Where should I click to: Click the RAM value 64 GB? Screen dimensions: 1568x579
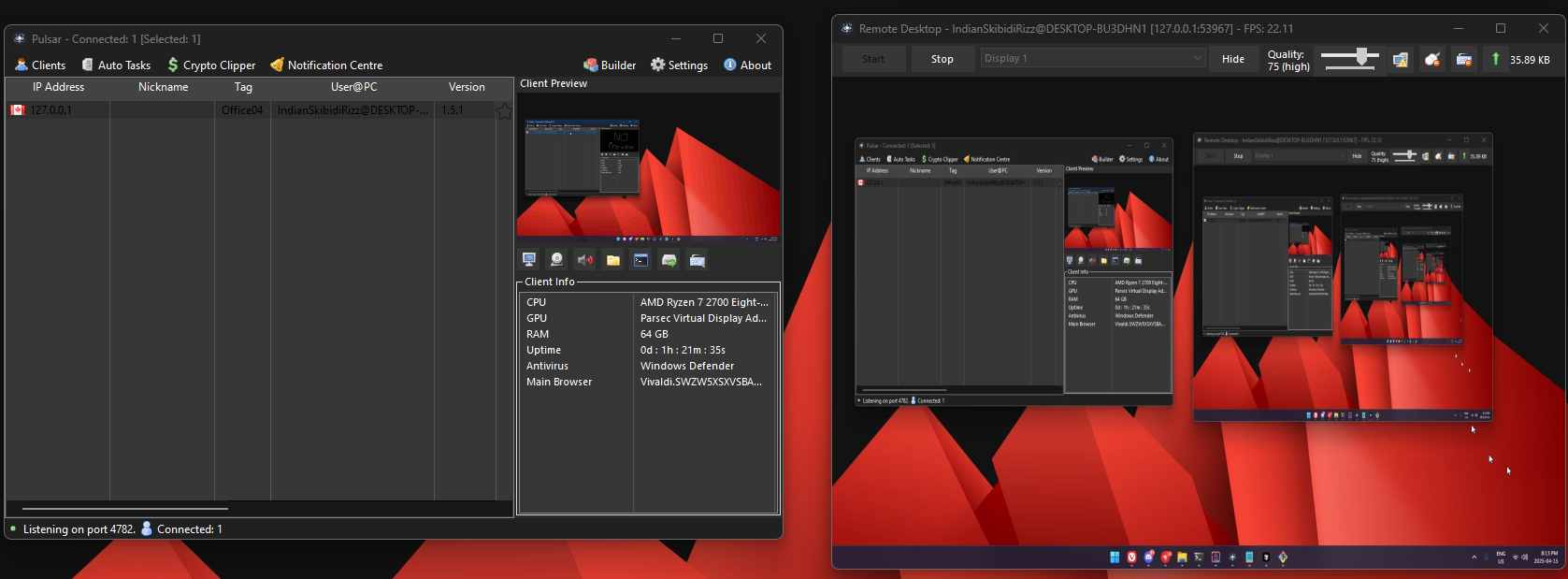pyautogui.click(x=655, y=334)
